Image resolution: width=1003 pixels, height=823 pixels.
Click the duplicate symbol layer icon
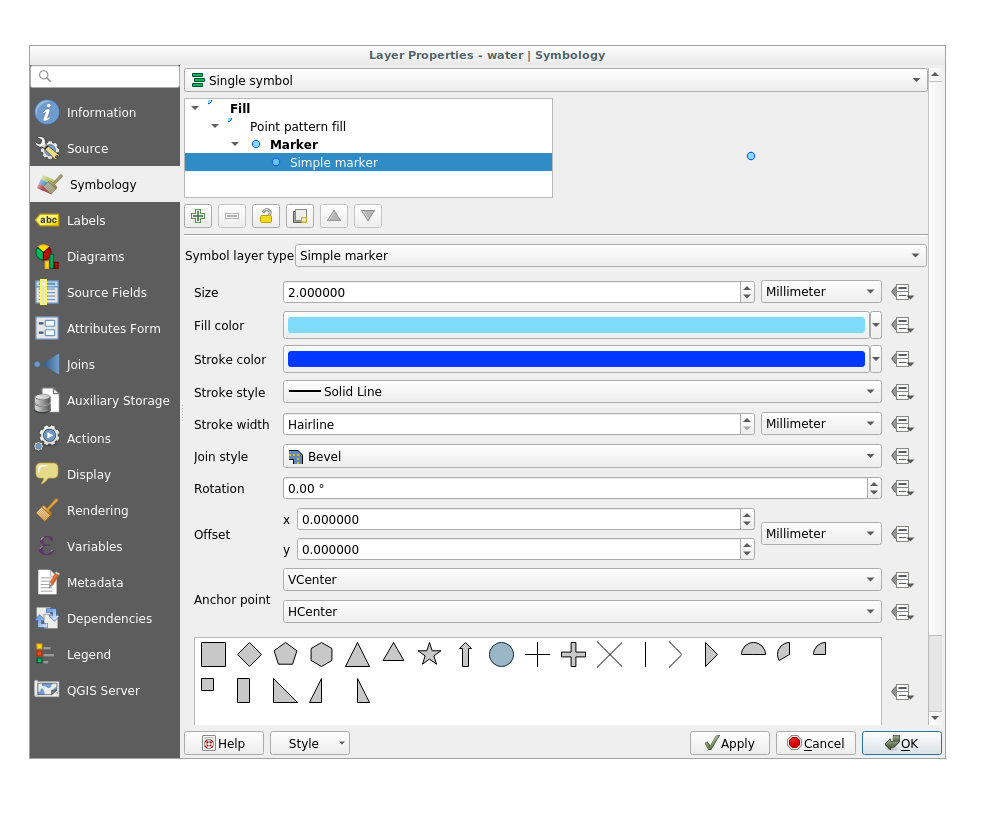[x=300, y=216]
